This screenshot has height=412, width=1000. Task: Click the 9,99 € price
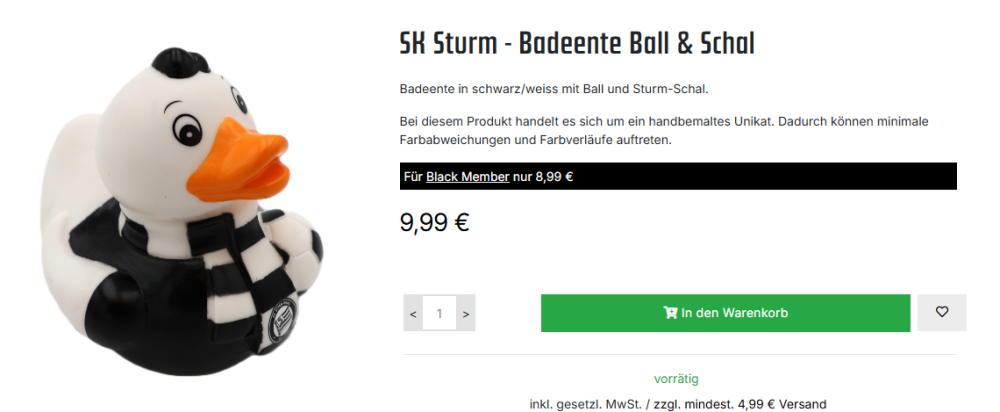(435, 222)
